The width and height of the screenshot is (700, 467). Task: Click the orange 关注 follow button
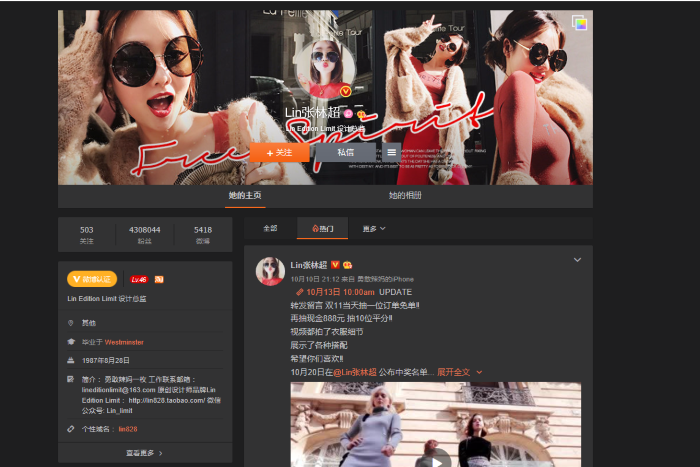pos(279,152)
